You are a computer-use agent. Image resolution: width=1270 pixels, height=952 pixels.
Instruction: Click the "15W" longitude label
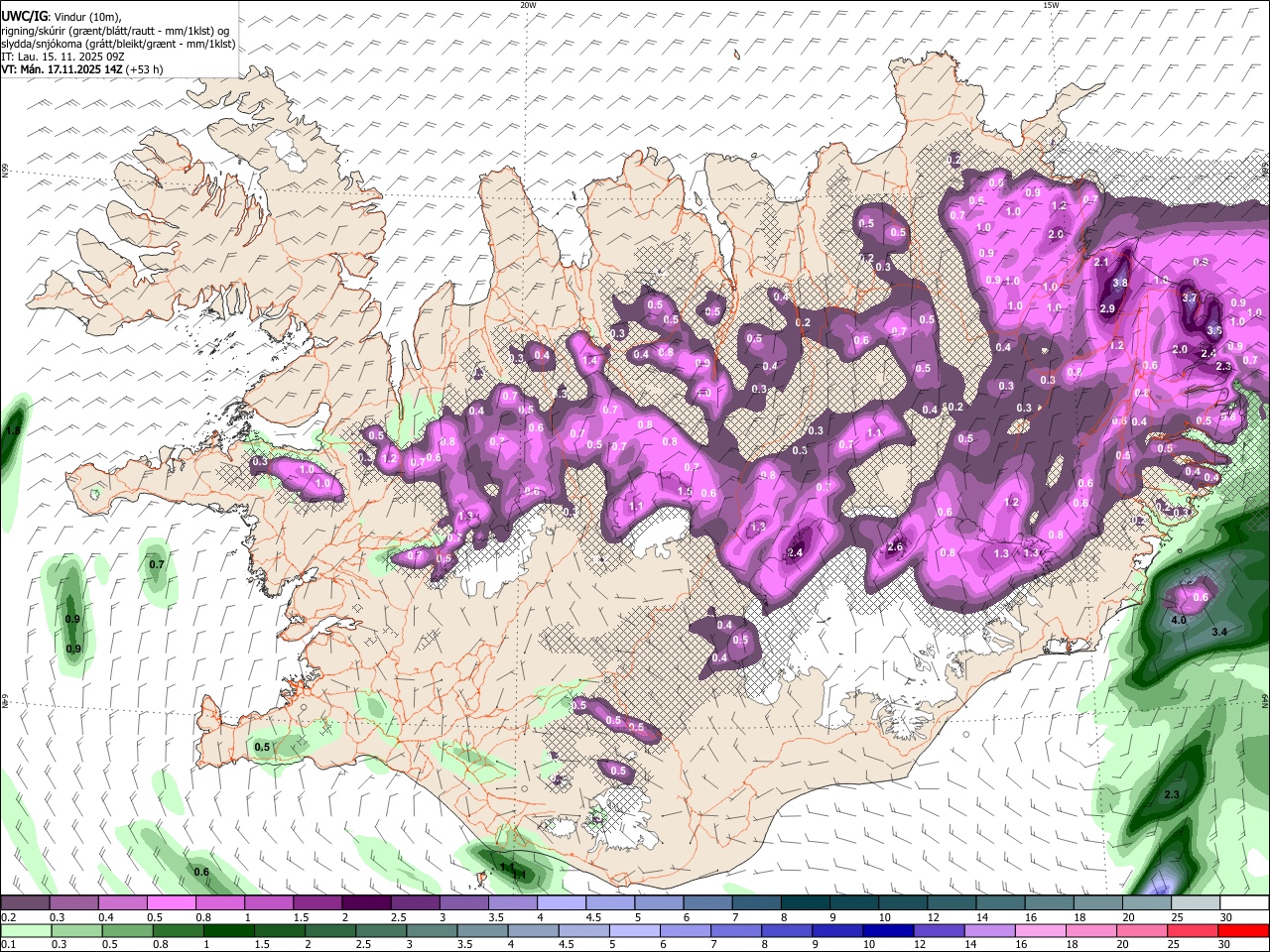click(1051, 5)
